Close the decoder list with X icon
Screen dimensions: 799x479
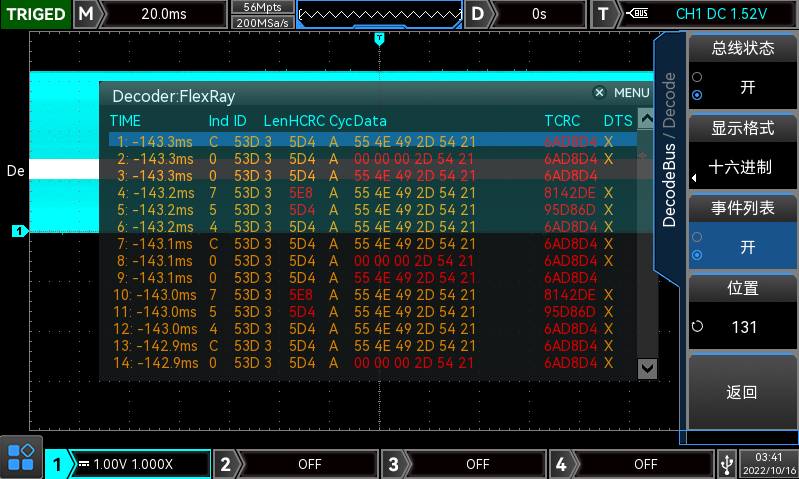[x=599, y=92]
